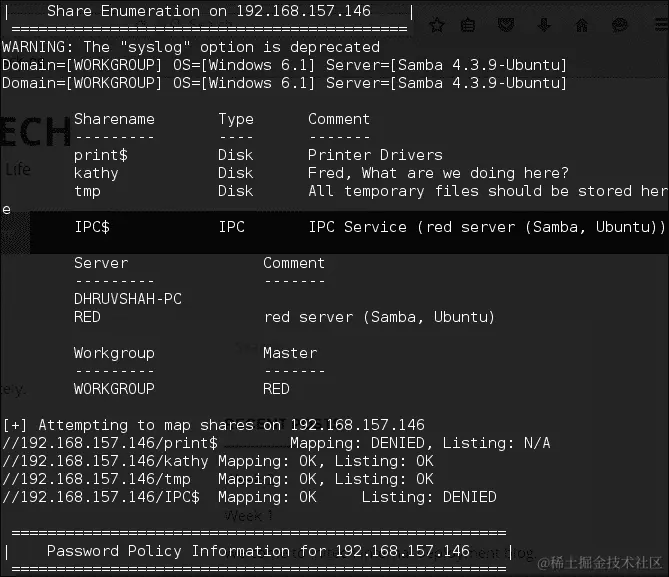669x577 pixels.
Task: Click 'Printer Drivers' comment text
Action: click(x=375, y=155)
